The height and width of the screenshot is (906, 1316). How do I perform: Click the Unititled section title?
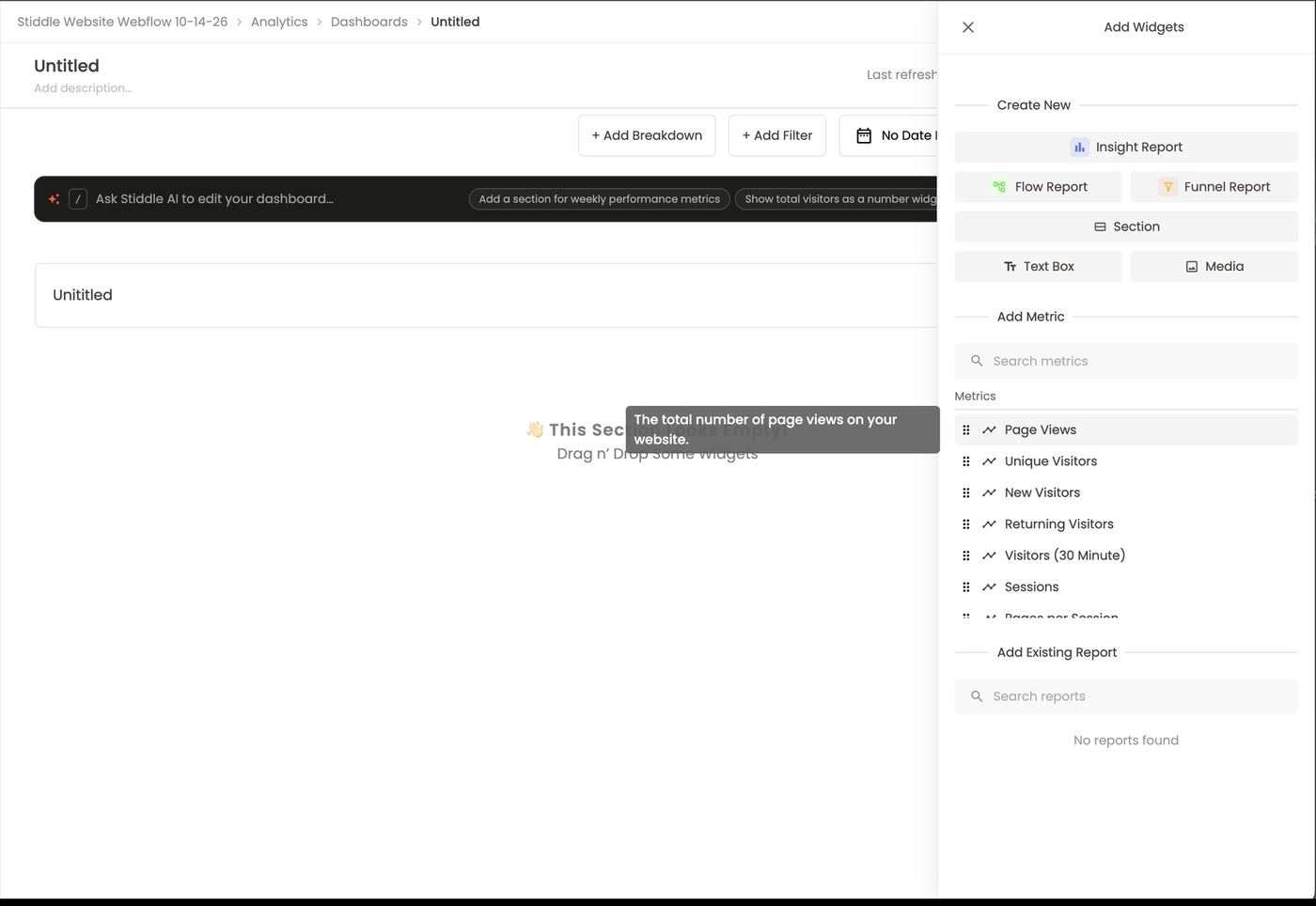[83, 295]
